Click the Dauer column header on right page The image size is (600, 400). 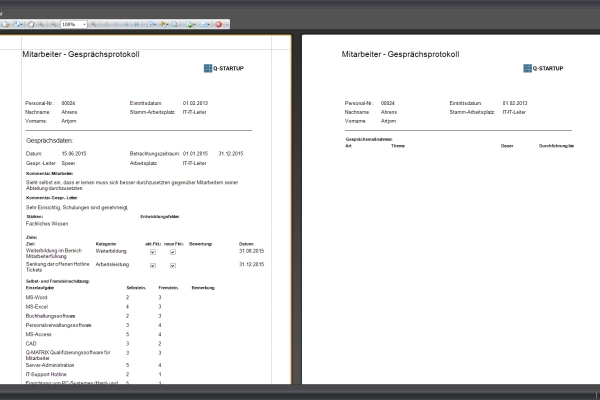507,146
